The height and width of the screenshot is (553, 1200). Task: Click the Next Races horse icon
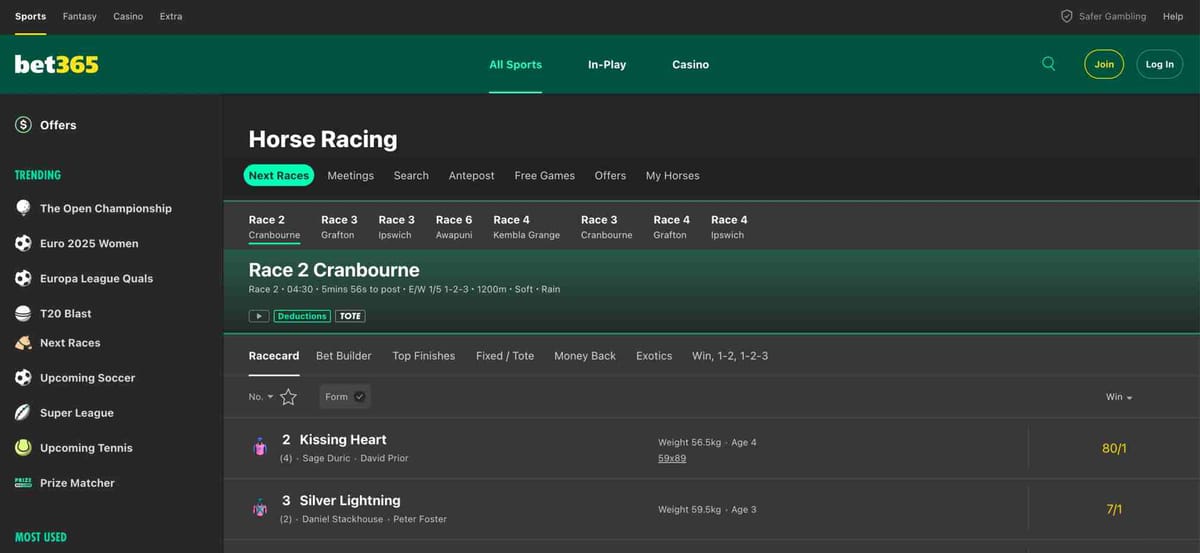pos(23,343)
